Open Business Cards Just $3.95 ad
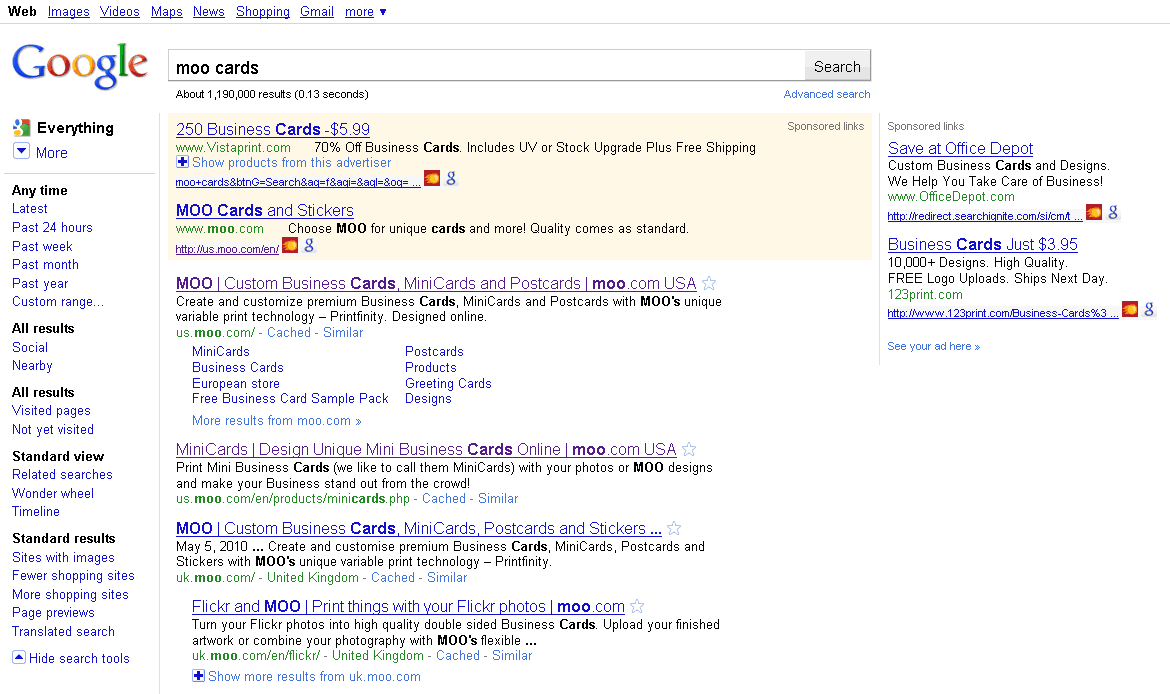Screen dimensions: 1170x694 tap(983, 245)
